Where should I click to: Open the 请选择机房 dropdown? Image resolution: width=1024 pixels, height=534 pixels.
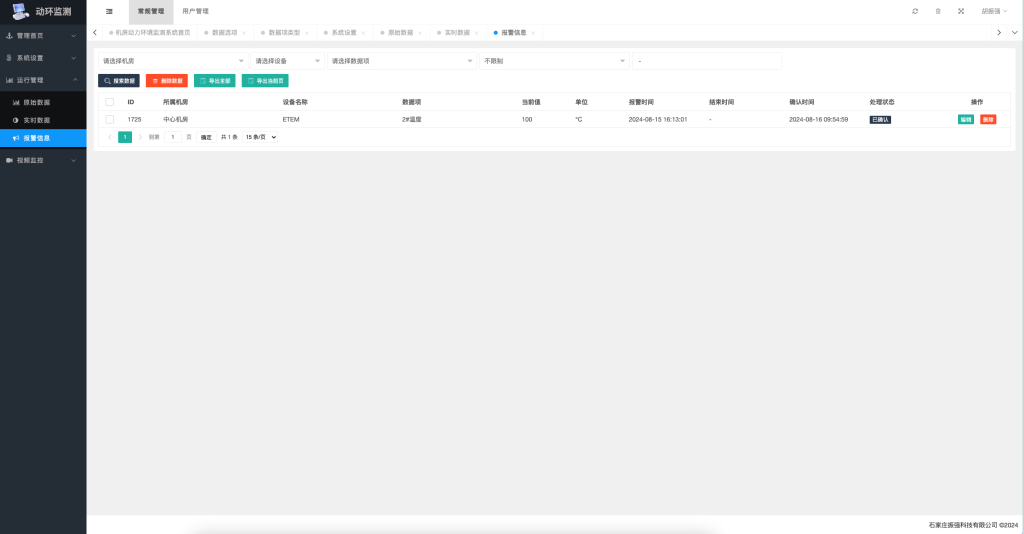click(172, 61)
